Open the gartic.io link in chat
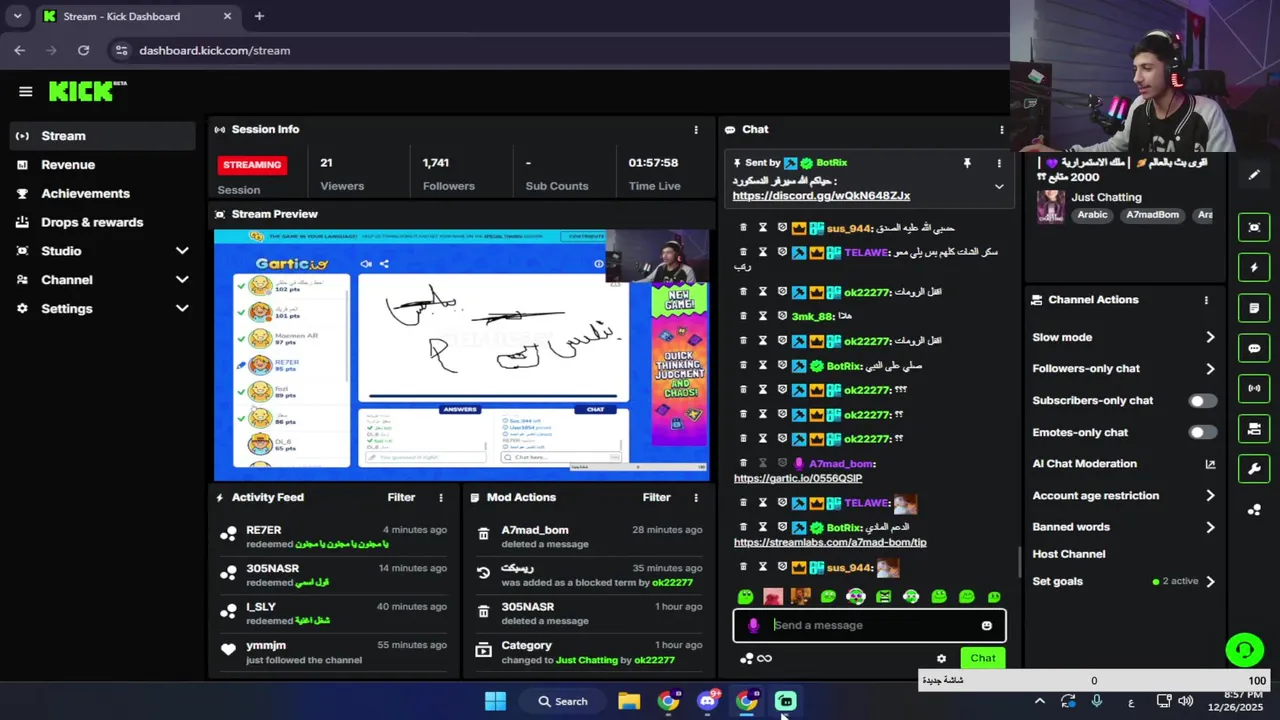The width and height of the screenshot is (1280, 720). pyautogui.click(x=798, y=478)
